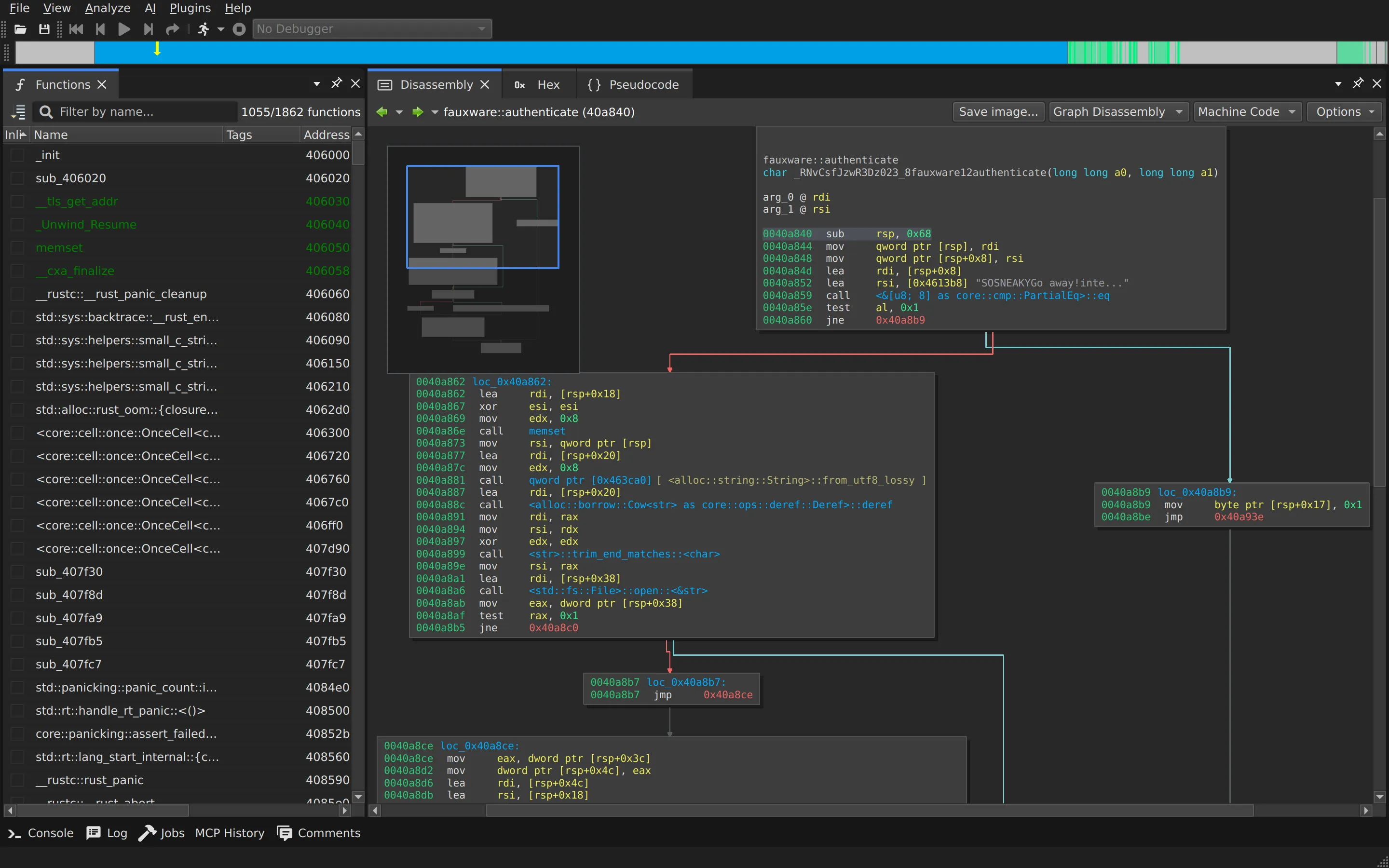The width and height of the screenshot is (1389, 868).
Task: Click the step-over curved arrow icon
Action: click(172, 29)
